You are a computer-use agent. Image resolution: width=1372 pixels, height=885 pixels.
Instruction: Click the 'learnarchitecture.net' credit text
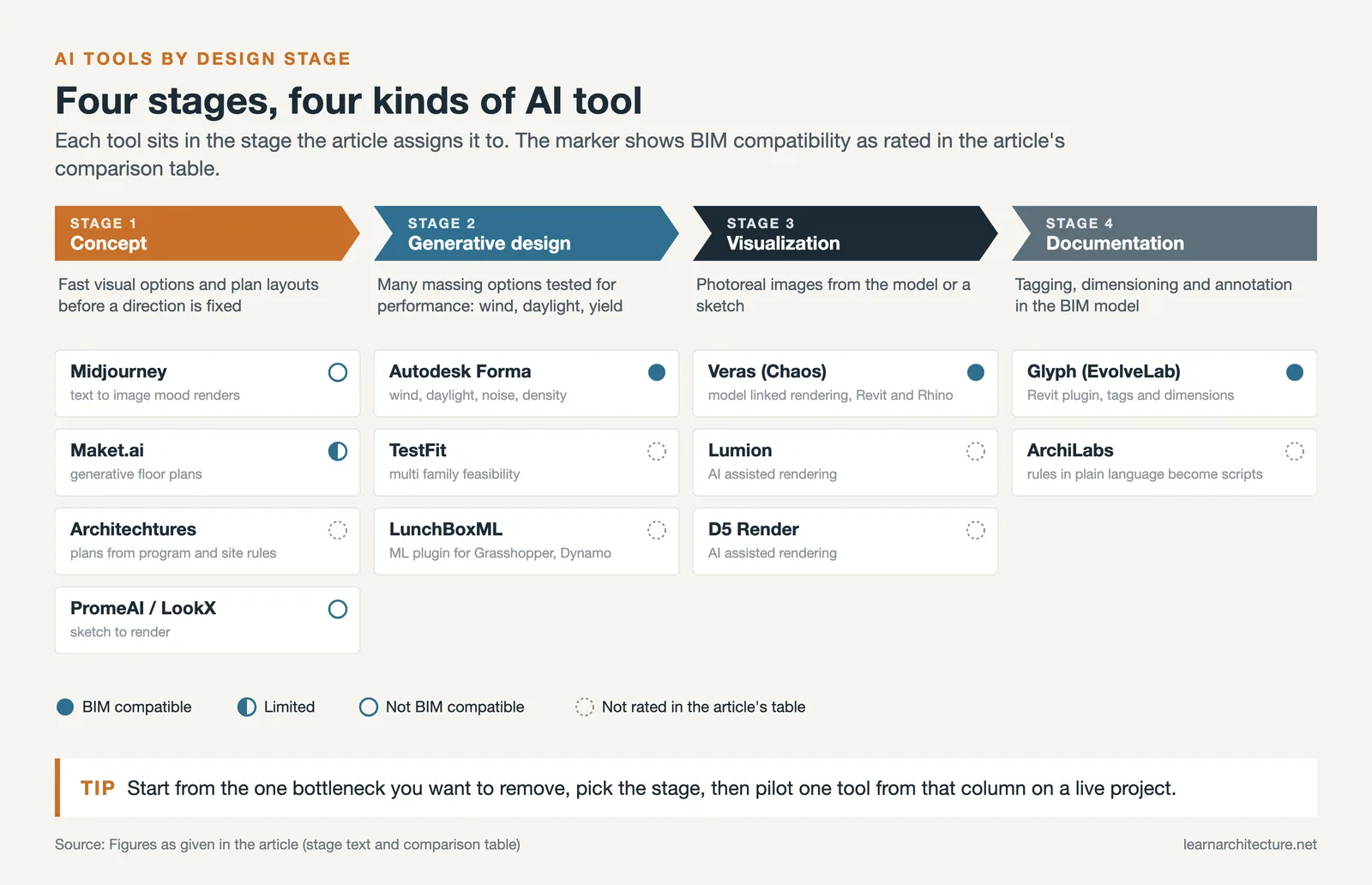(1250, 845)
